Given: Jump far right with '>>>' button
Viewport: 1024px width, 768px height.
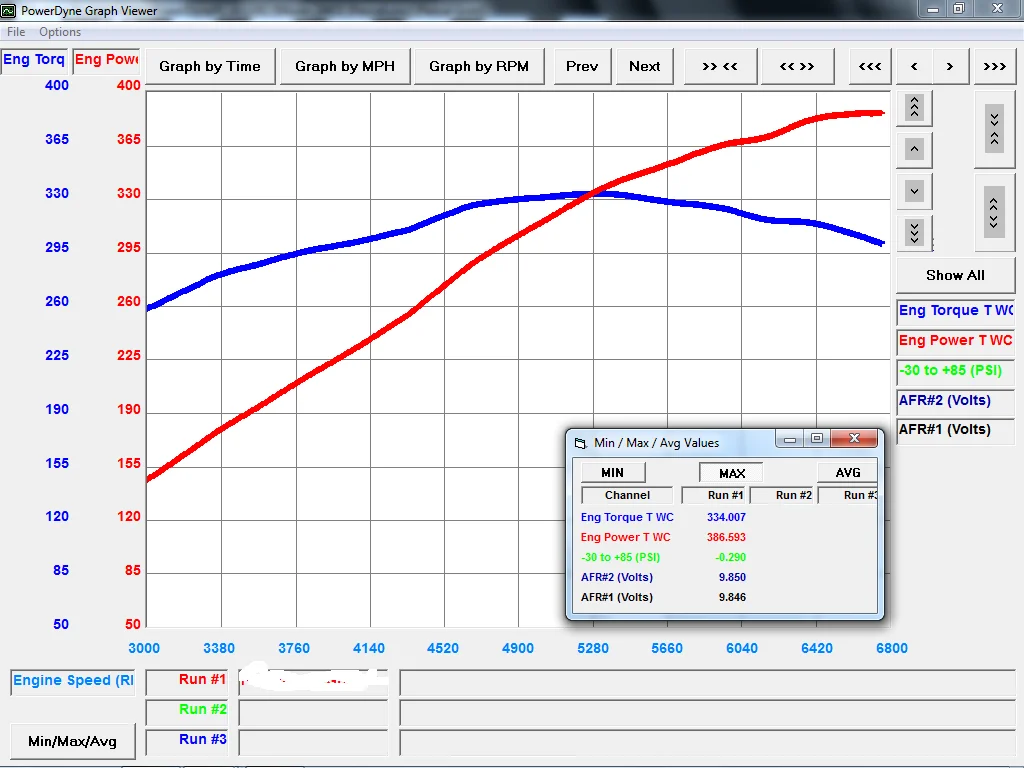Looking at the screenshot, I should coord(994,67).
